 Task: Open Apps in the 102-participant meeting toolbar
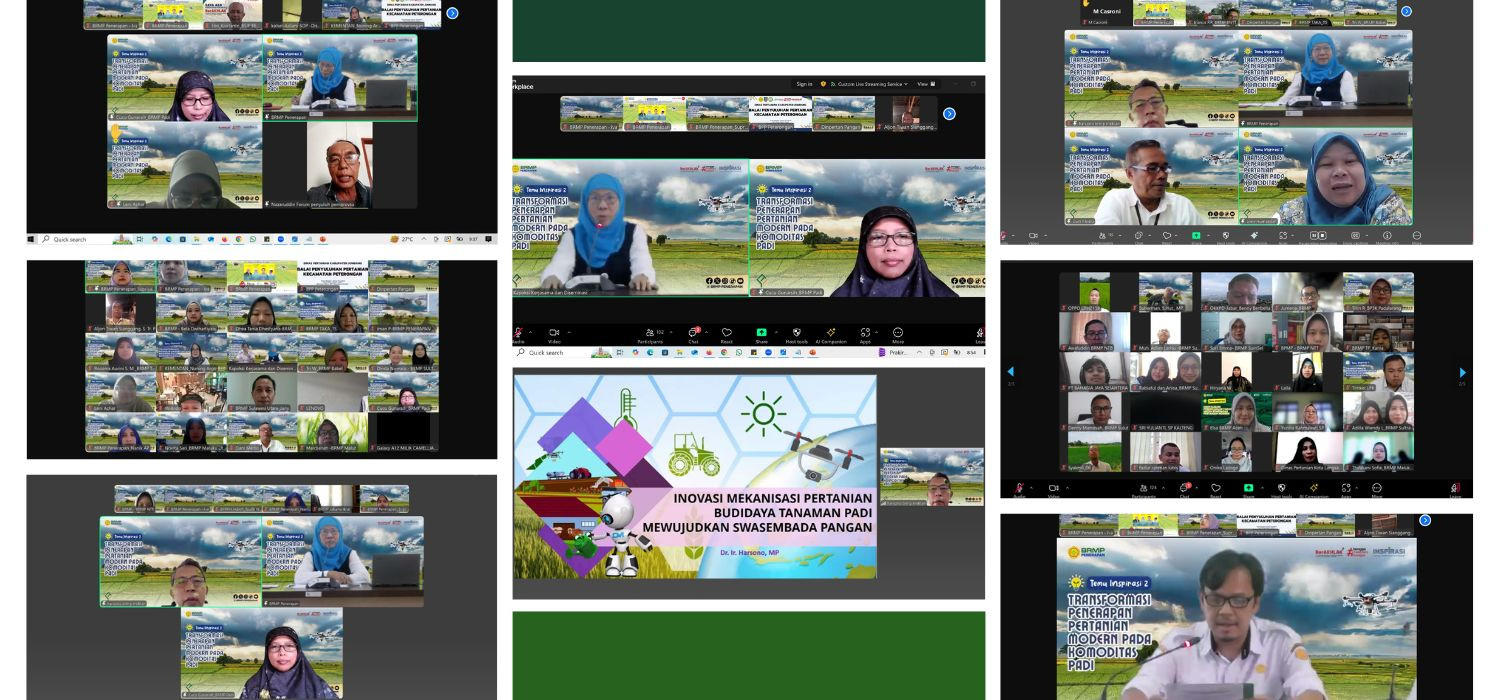[x=865, y=334]
